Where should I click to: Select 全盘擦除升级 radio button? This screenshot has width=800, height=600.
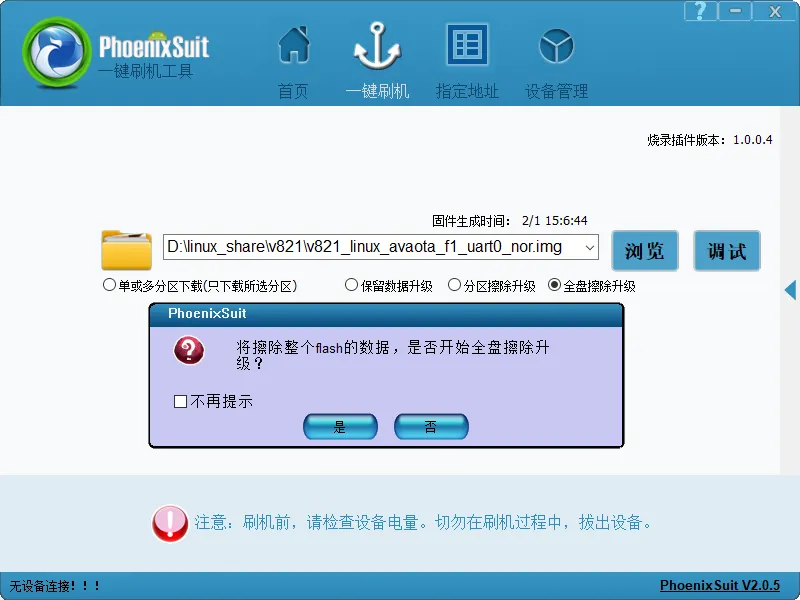(x=555, y=285)
